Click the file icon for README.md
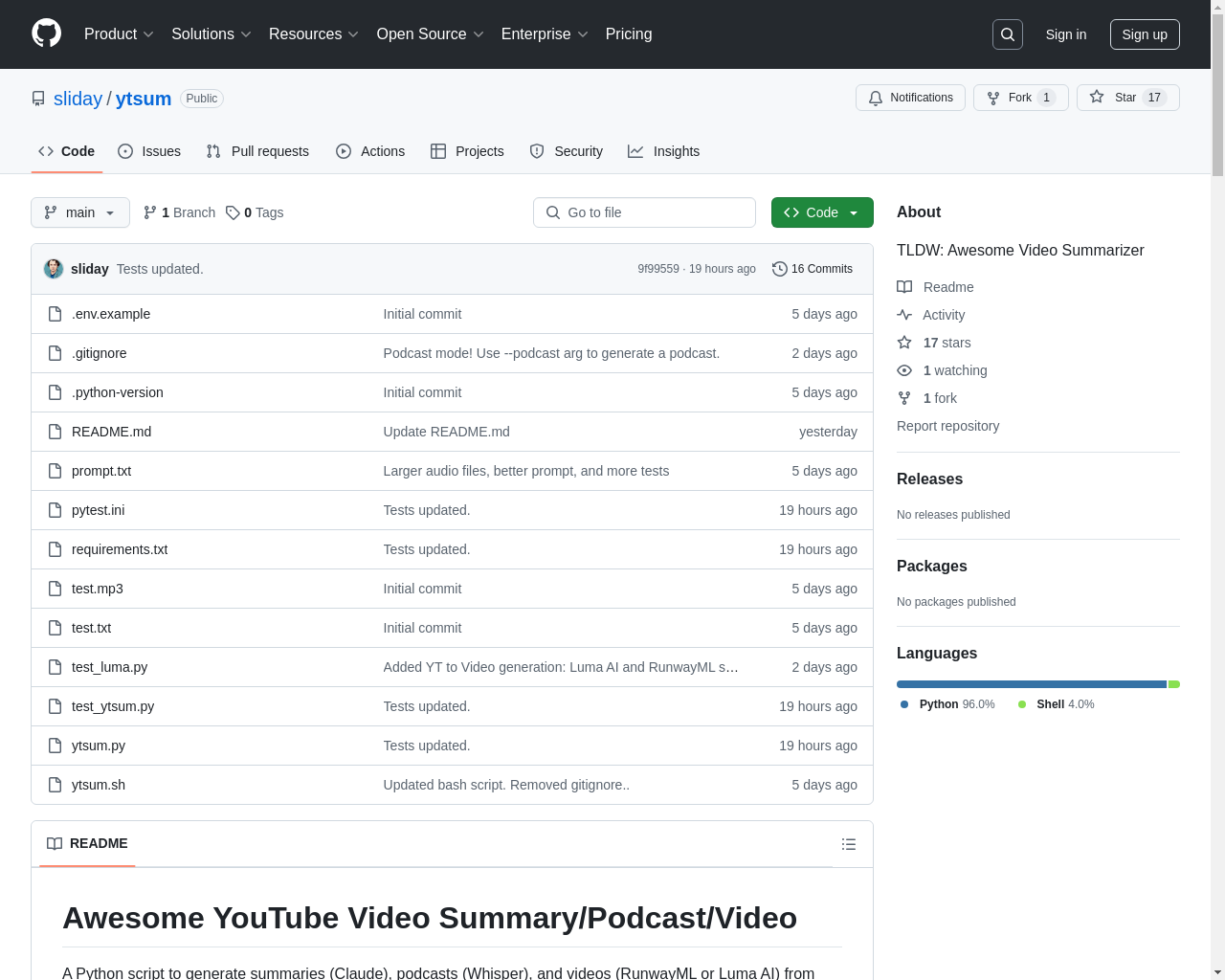Viewport: 1225px width, 980px height. click(x=56, y=432)
